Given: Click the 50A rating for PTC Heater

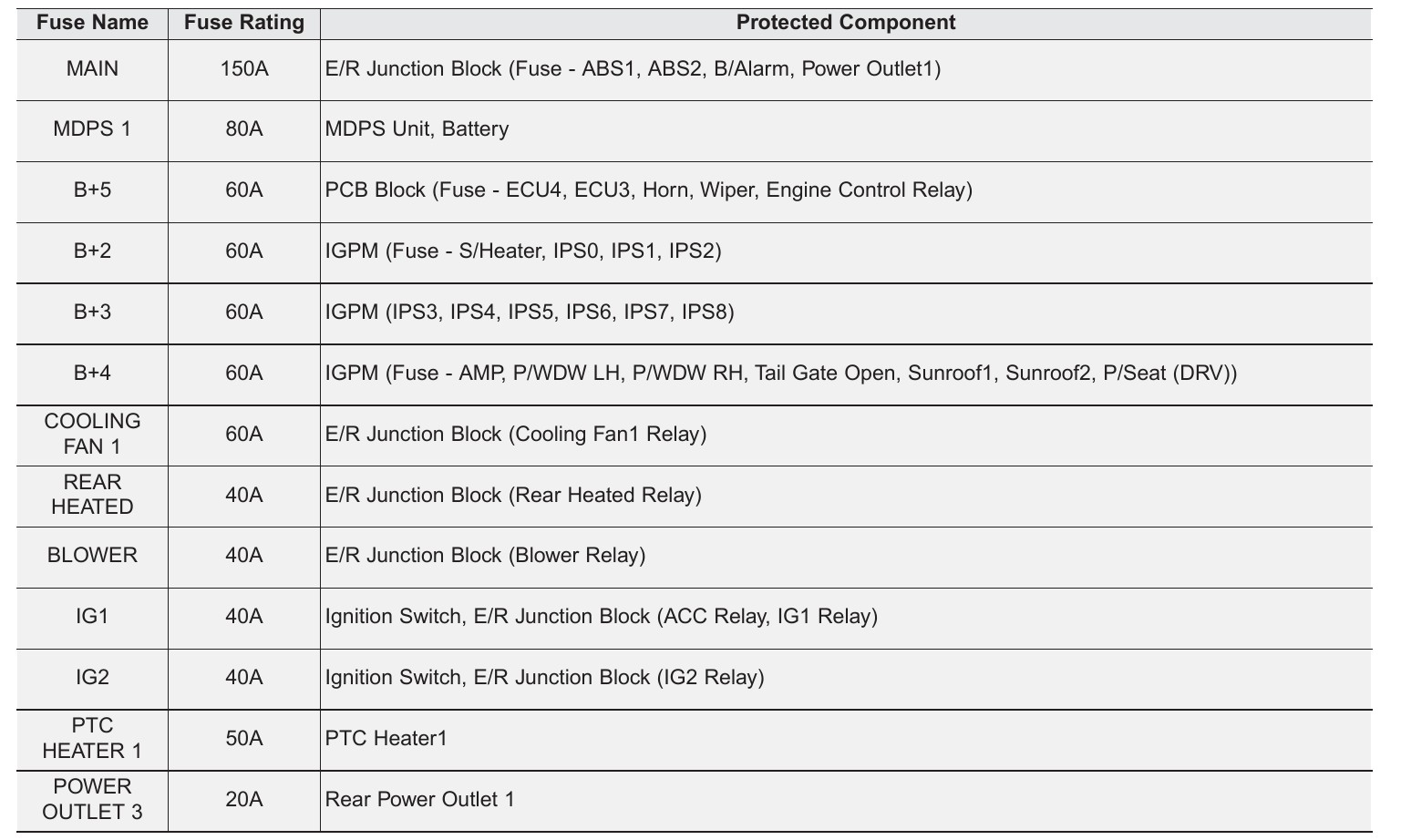Looking at the screenshot, I should tap(244, 739).
